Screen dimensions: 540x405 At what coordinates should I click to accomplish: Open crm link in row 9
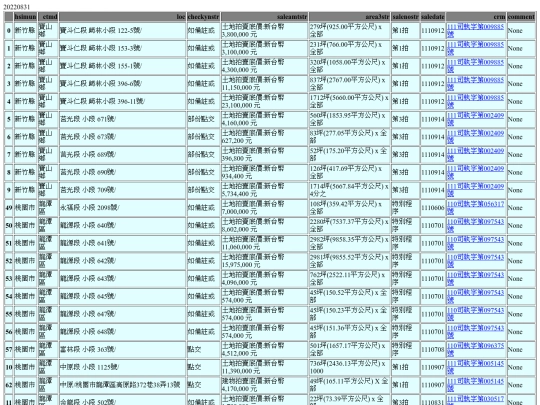point(475,190)
